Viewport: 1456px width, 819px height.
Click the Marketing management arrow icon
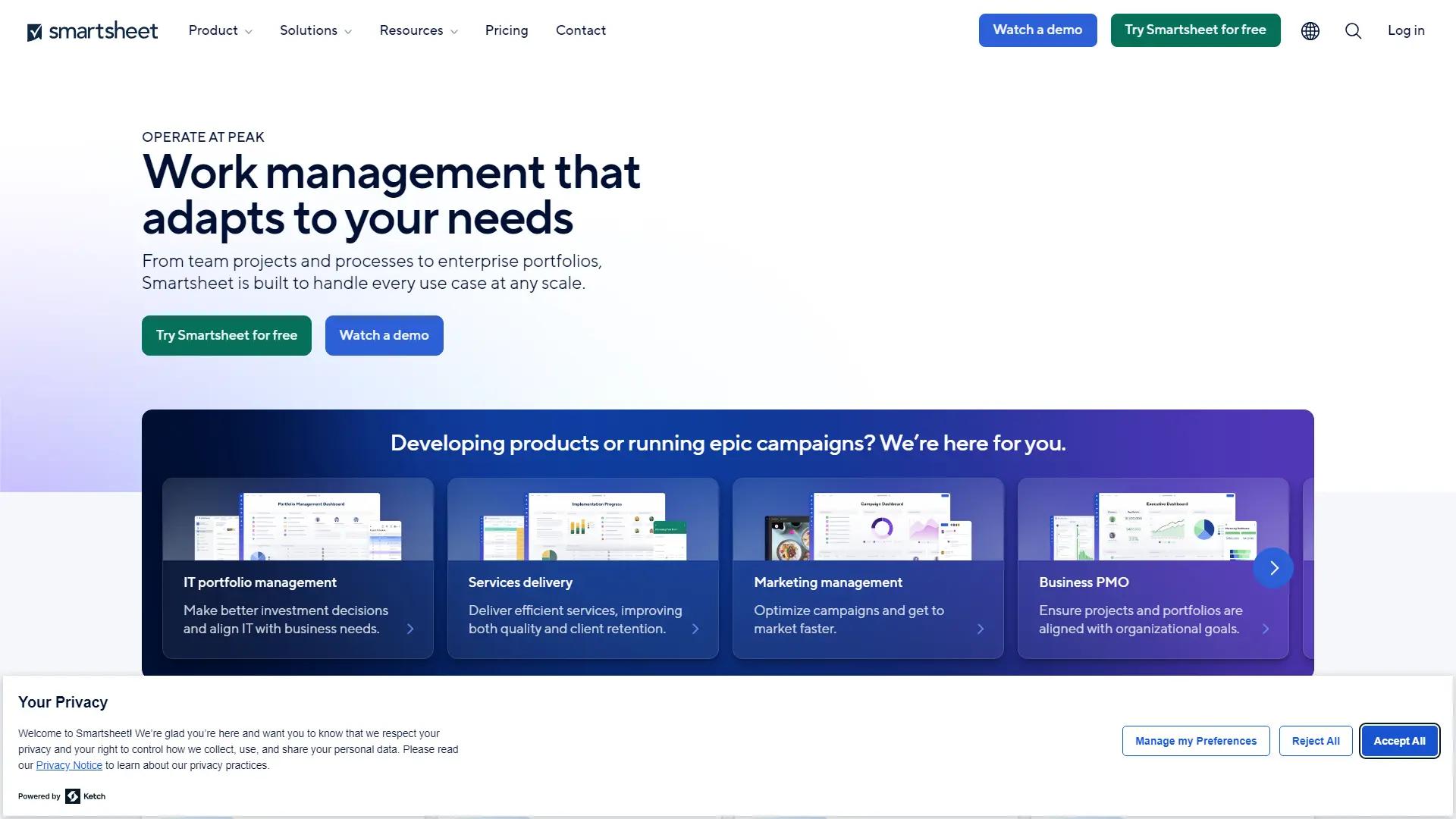pos(981,628)
